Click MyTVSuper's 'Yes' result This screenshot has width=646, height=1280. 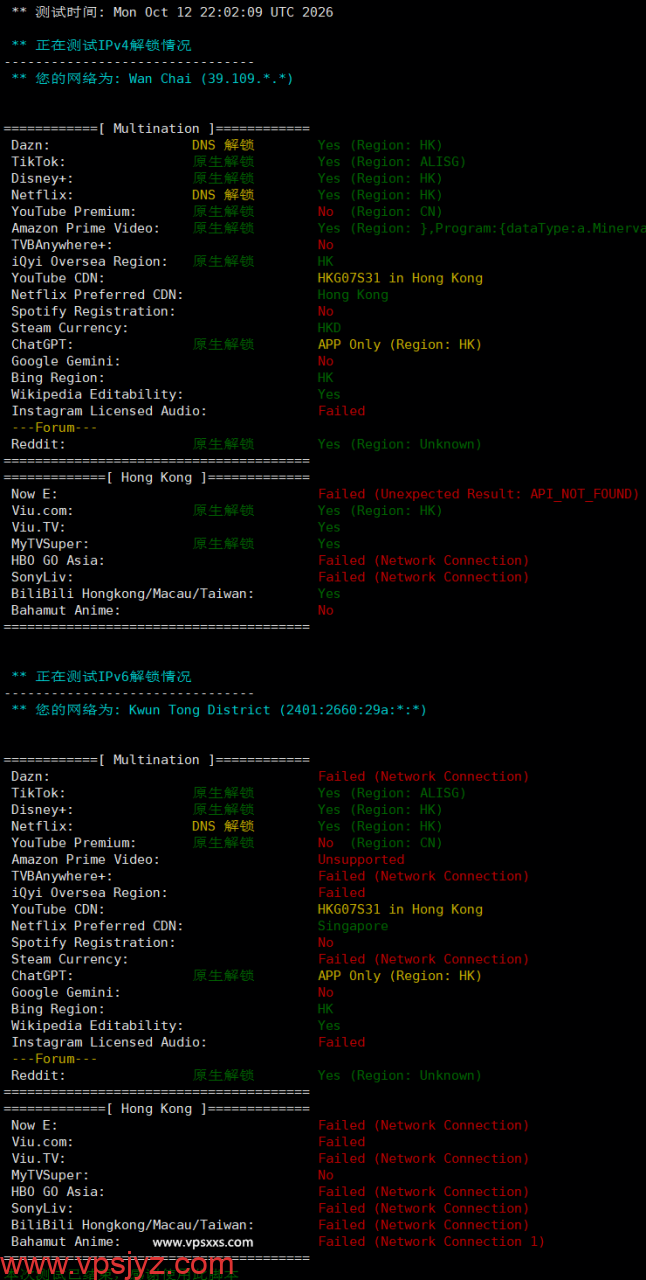click(329, 544)
